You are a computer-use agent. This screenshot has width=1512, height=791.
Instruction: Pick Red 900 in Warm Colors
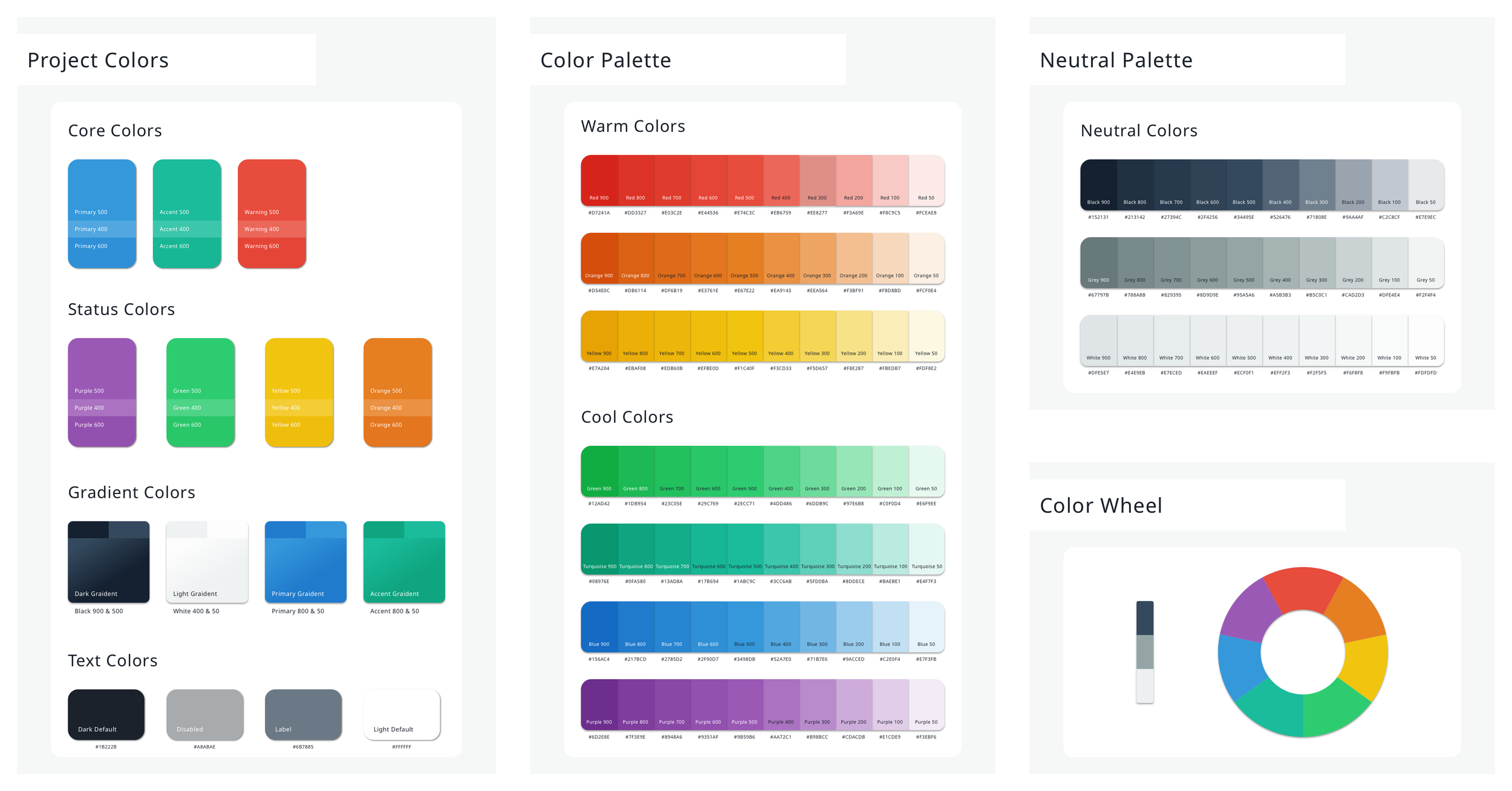[x=599, y=180]
